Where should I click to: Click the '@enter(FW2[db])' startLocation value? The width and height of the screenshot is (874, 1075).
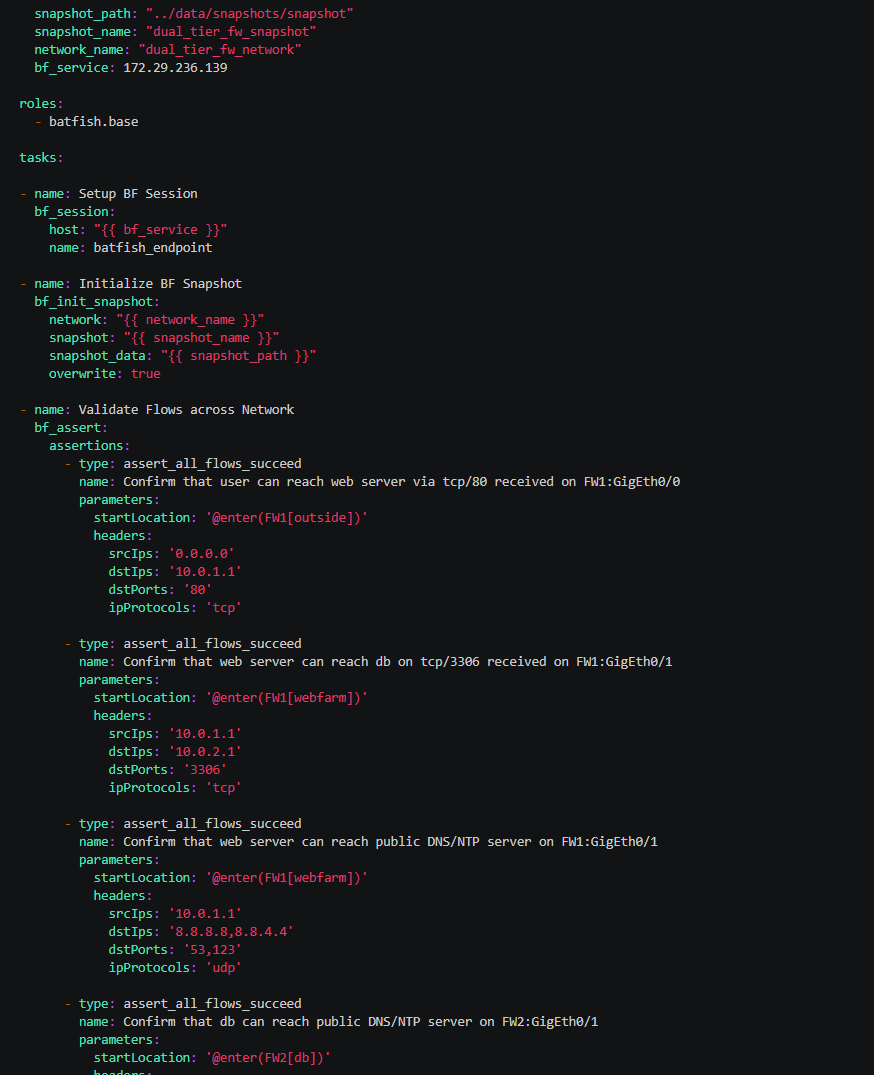click(x=268, y=1058)
